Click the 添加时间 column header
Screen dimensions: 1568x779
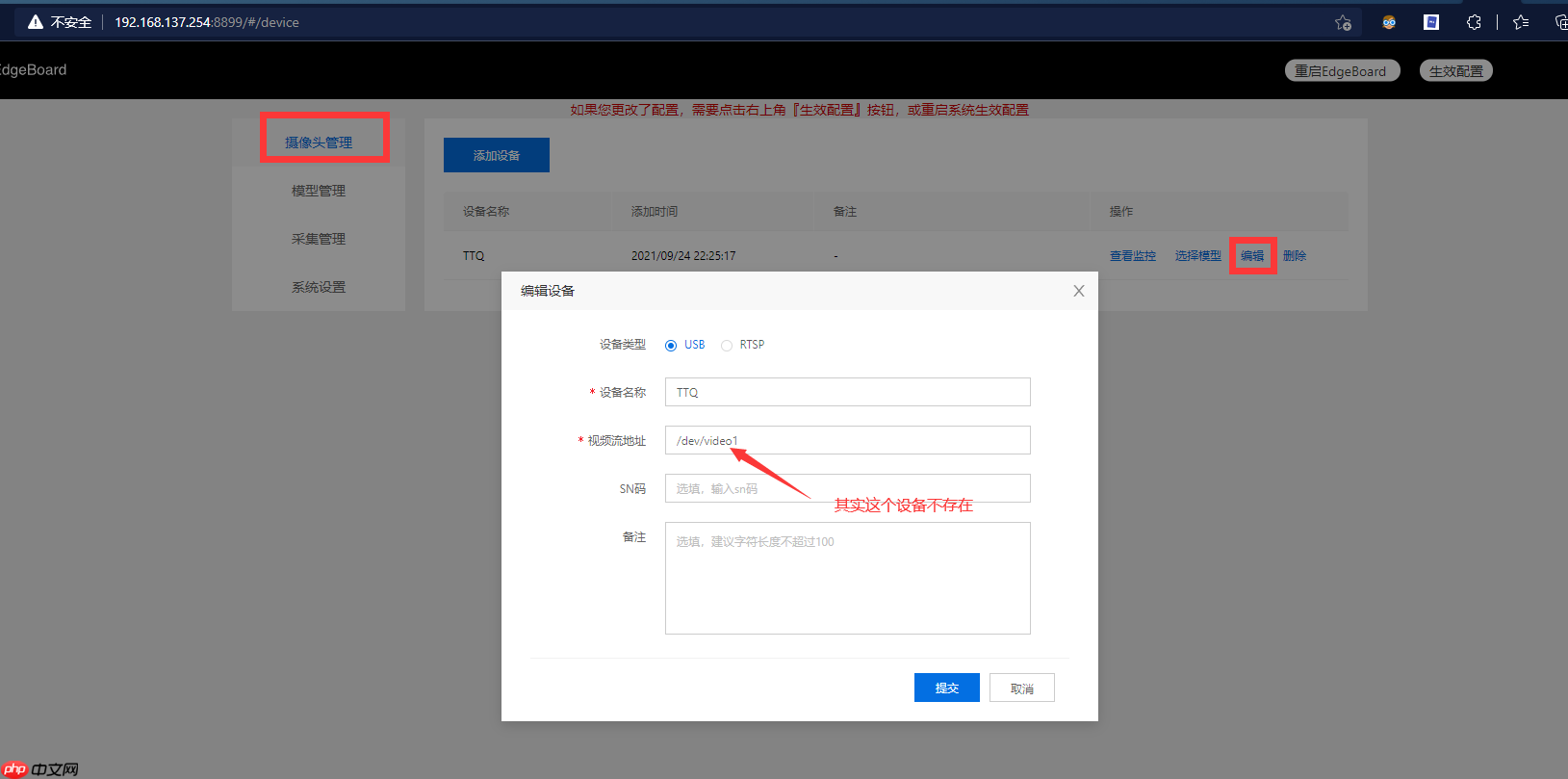[x=655, y=211]
